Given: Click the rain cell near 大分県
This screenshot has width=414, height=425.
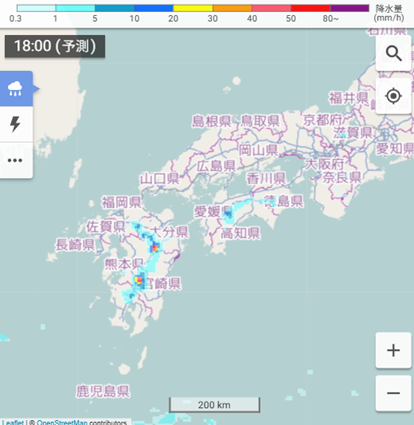Looking at the screenshot, I should (154, 248).
